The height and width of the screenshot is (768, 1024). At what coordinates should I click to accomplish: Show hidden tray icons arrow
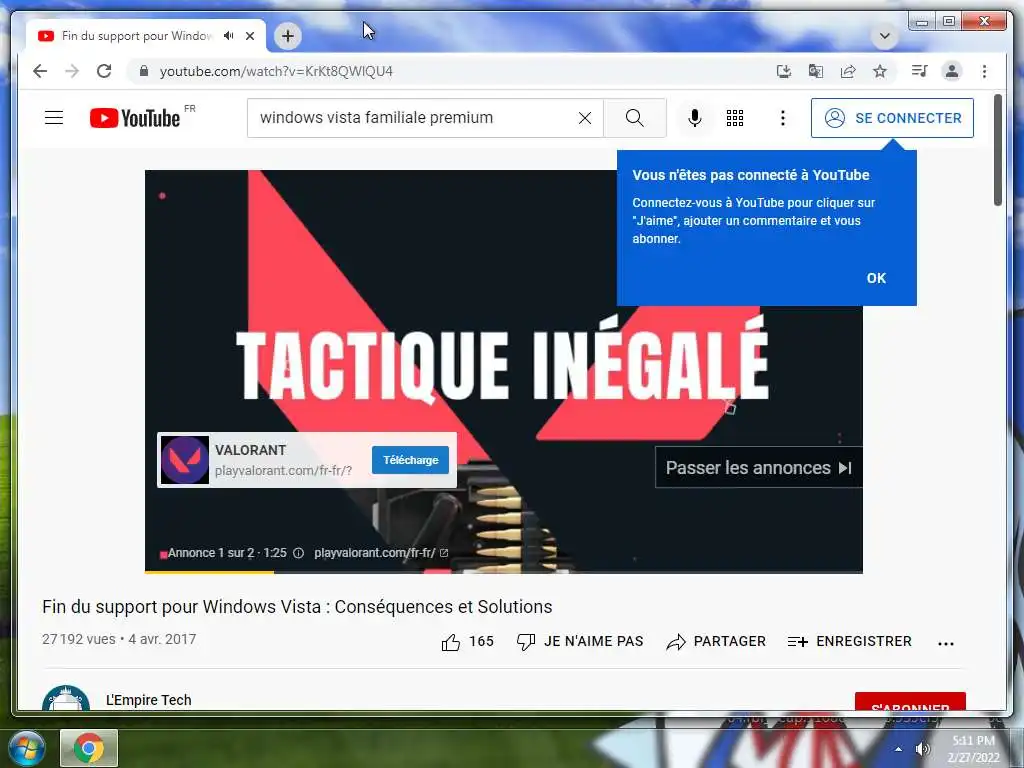(899, 749)
